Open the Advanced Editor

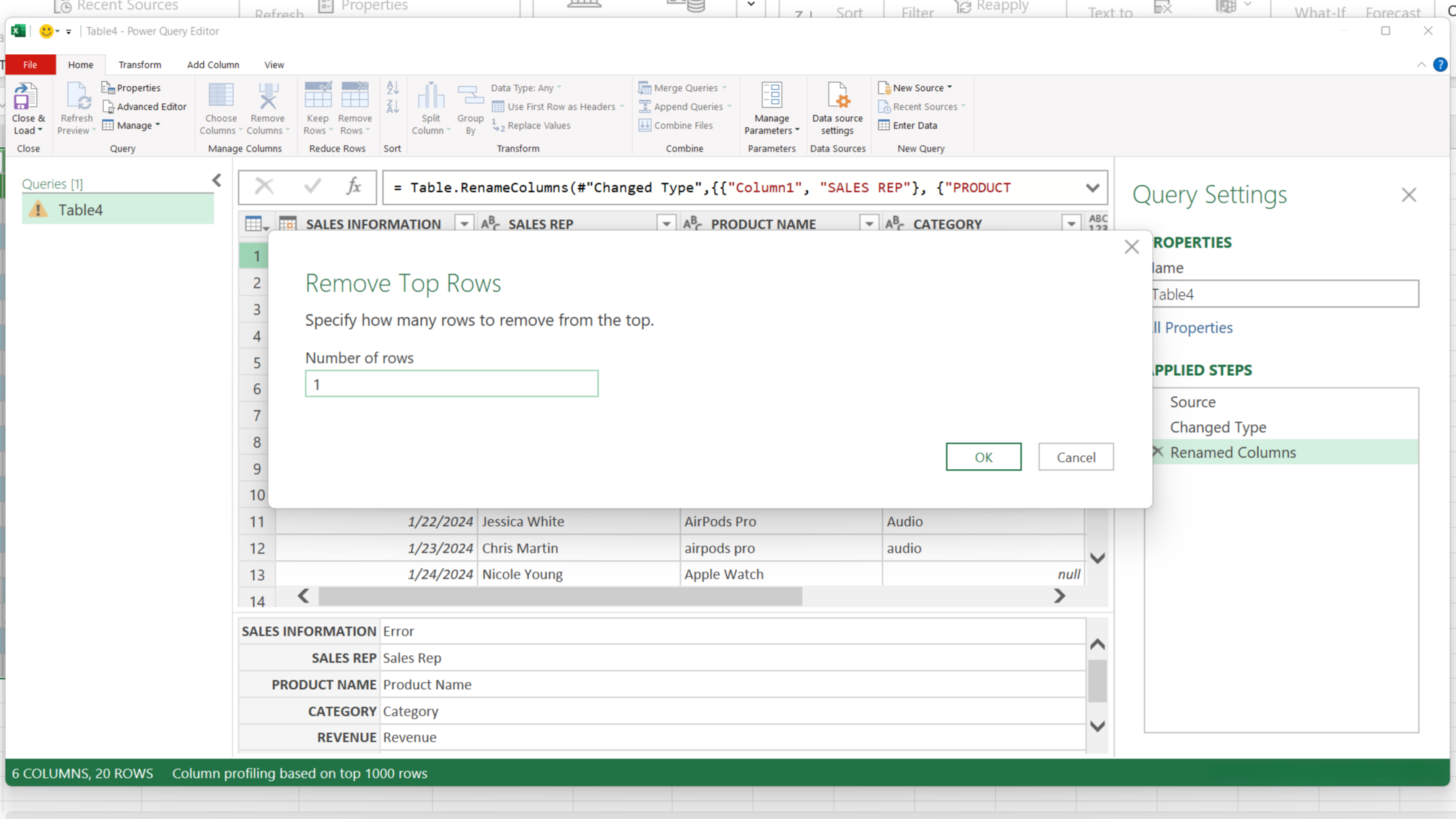pyautogui.click(x=144, y=107)
